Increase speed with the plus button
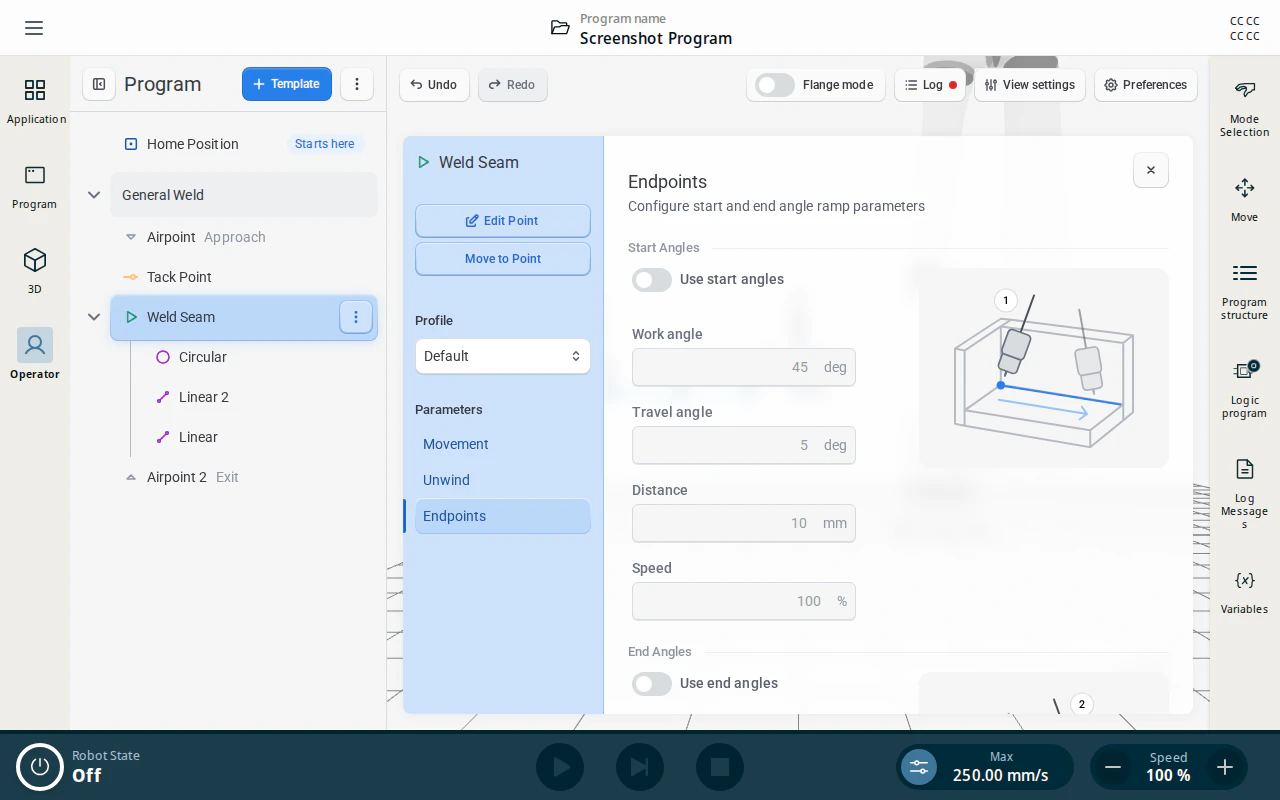 pyautogui.click(x=1225, y=767)
